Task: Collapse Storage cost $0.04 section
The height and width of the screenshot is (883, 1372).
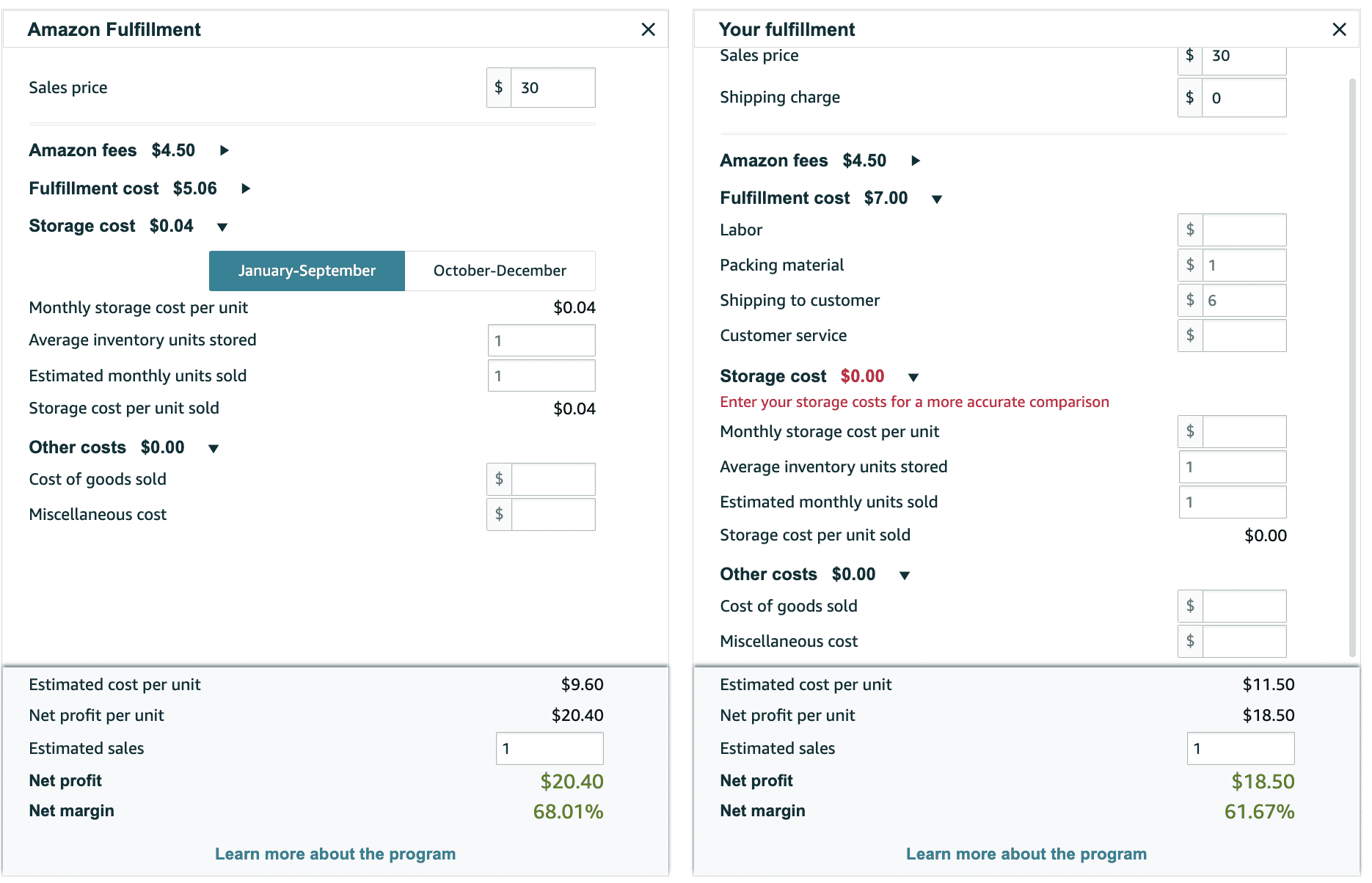Action: 222,227
